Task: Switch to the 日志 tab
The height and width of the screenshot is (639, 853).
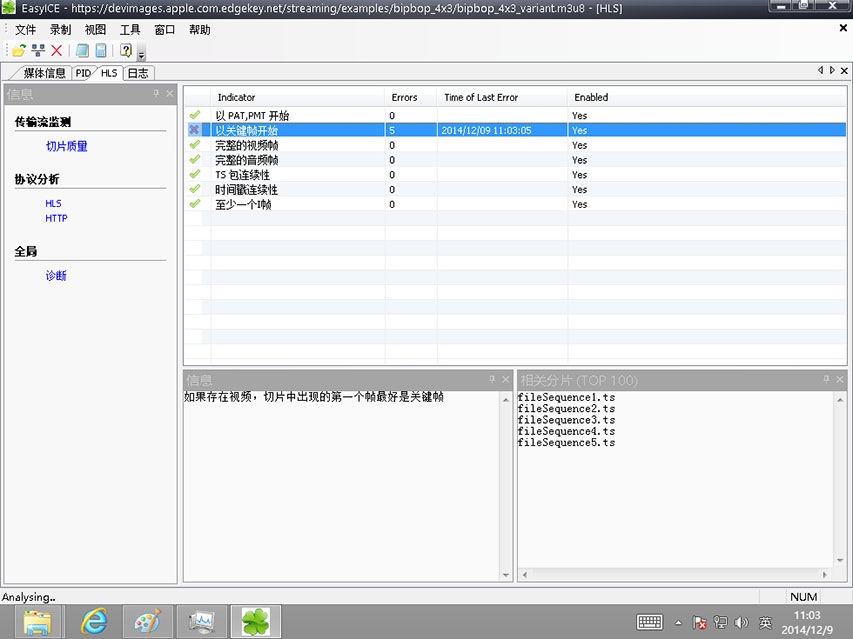Action: click(138, 72)
